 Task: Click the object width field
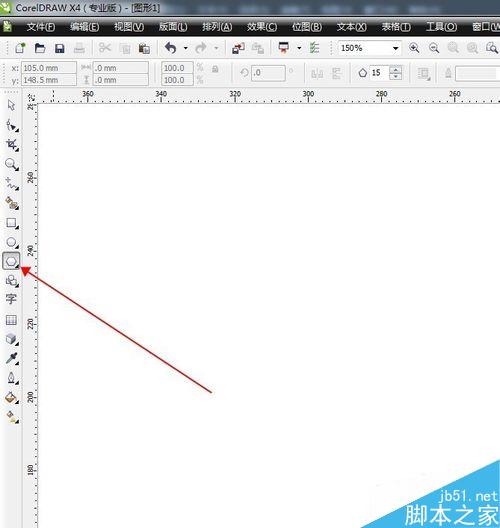(x=121, y=68)
